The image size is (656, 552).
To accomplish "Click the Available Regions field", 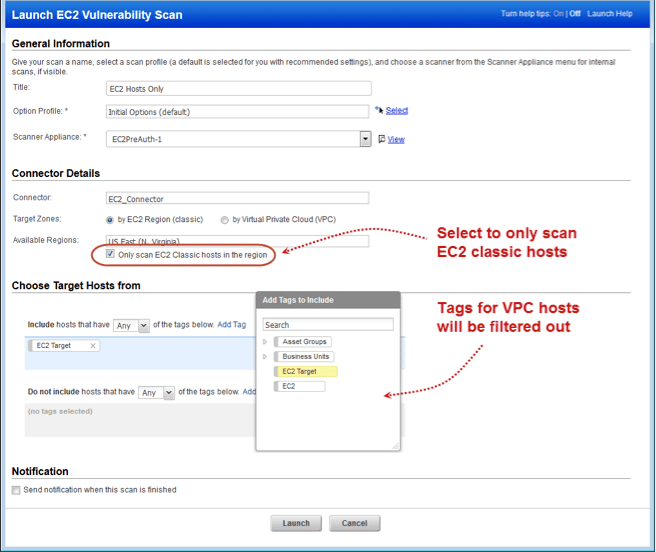I will pyautogui.click(x=237, y=241).
